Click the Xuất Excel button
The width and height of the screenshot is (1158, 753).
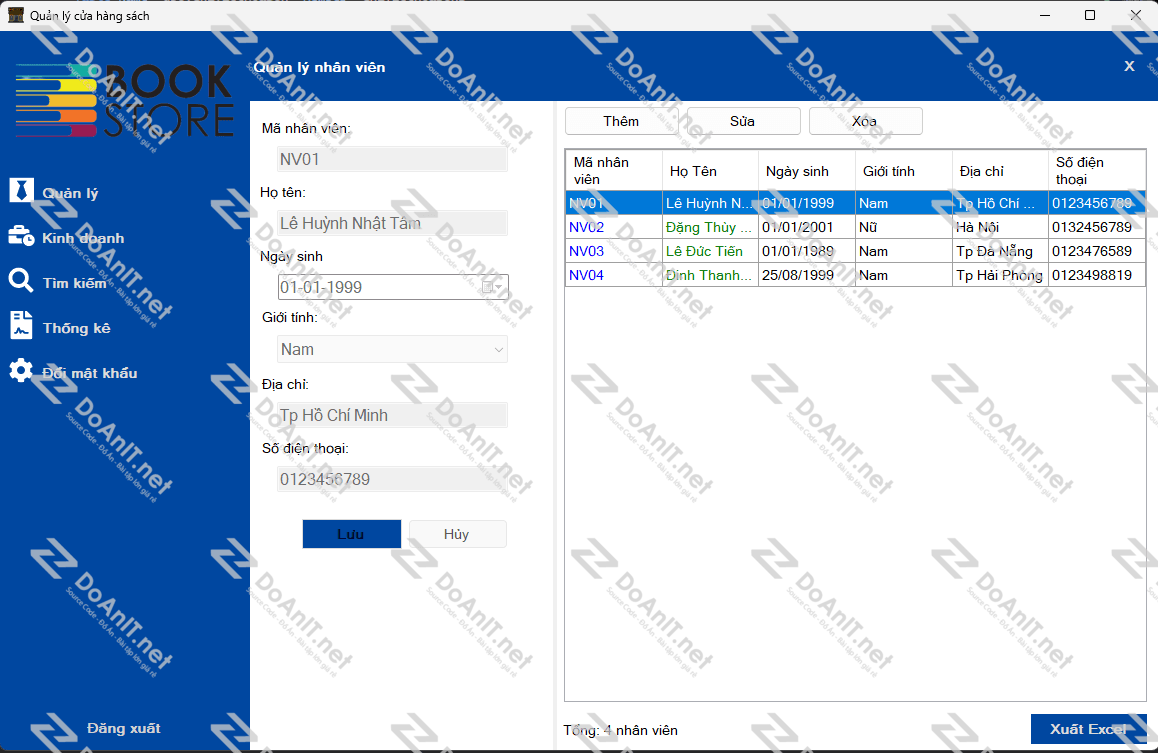[x=1089, y=729]
